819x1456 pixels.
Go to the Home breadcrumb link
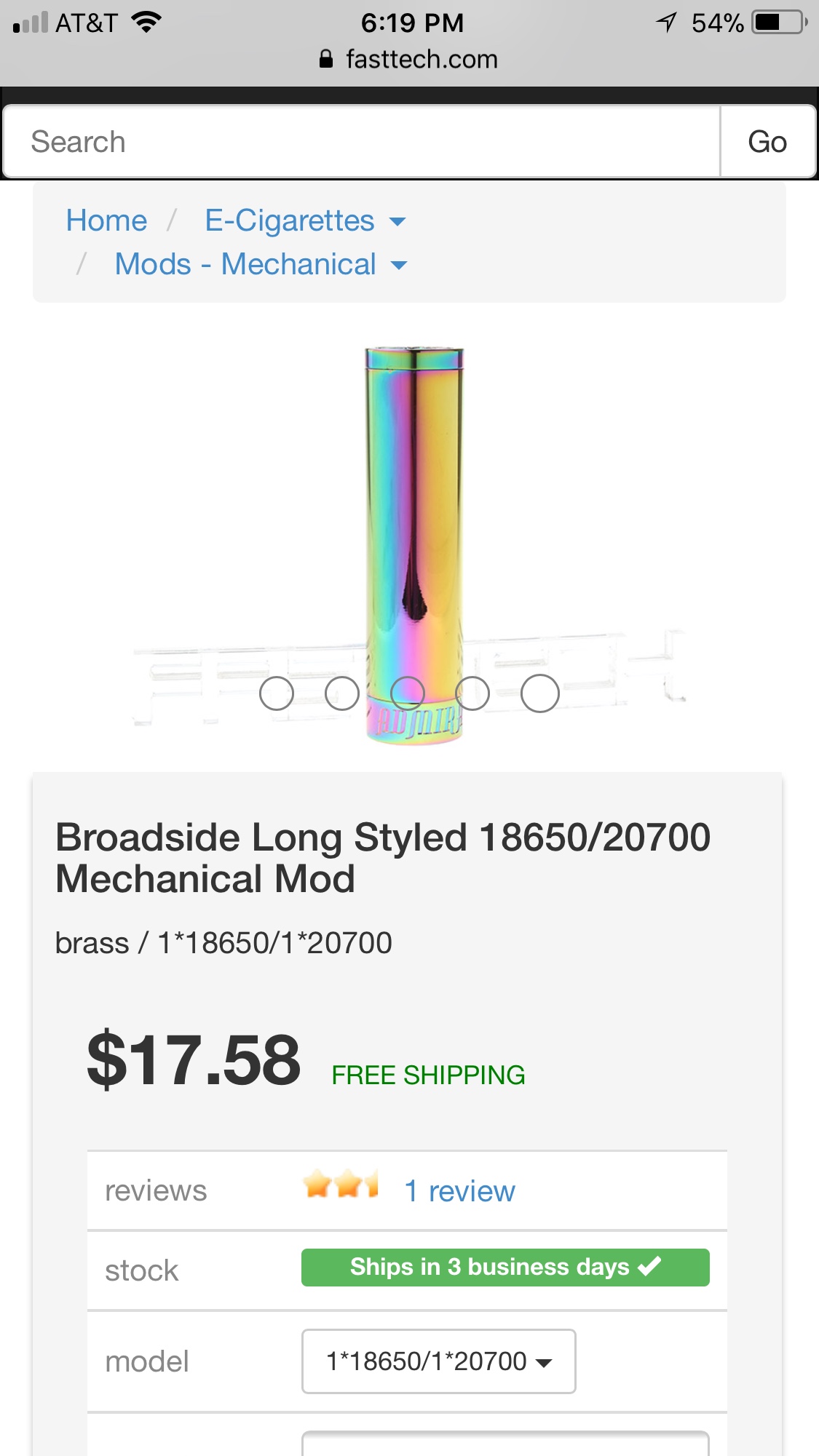pos(106,220)
